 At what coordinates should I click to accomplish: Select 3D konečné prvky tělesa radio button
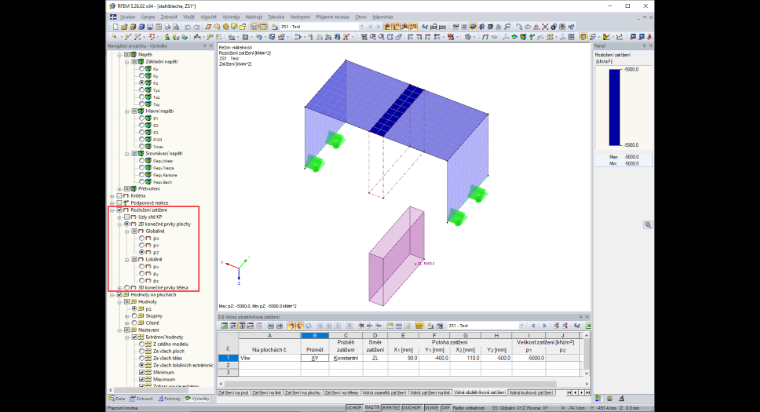pos(127,287)
